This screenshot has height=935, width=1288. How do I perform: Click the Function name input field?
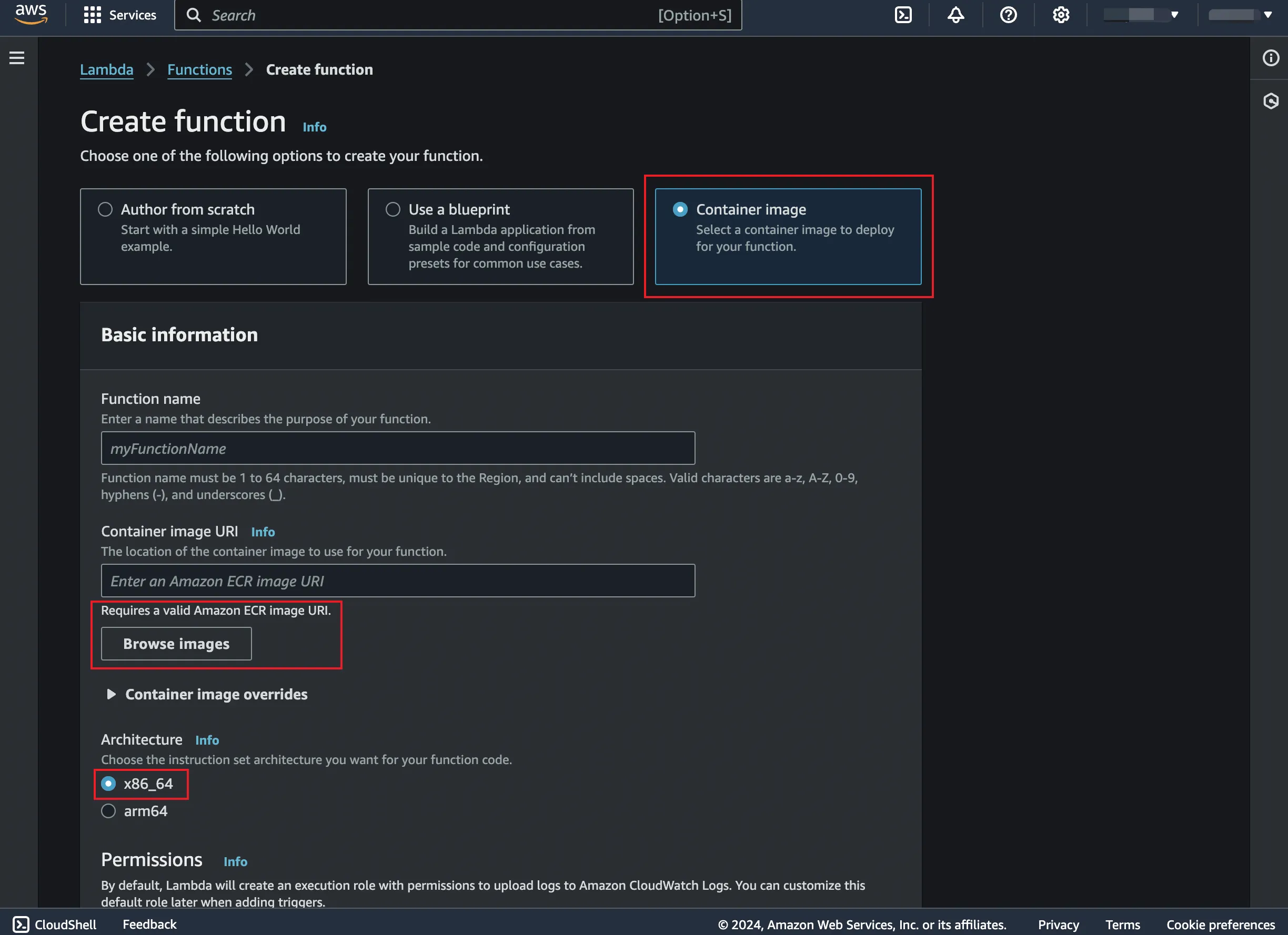click(398, 449)
